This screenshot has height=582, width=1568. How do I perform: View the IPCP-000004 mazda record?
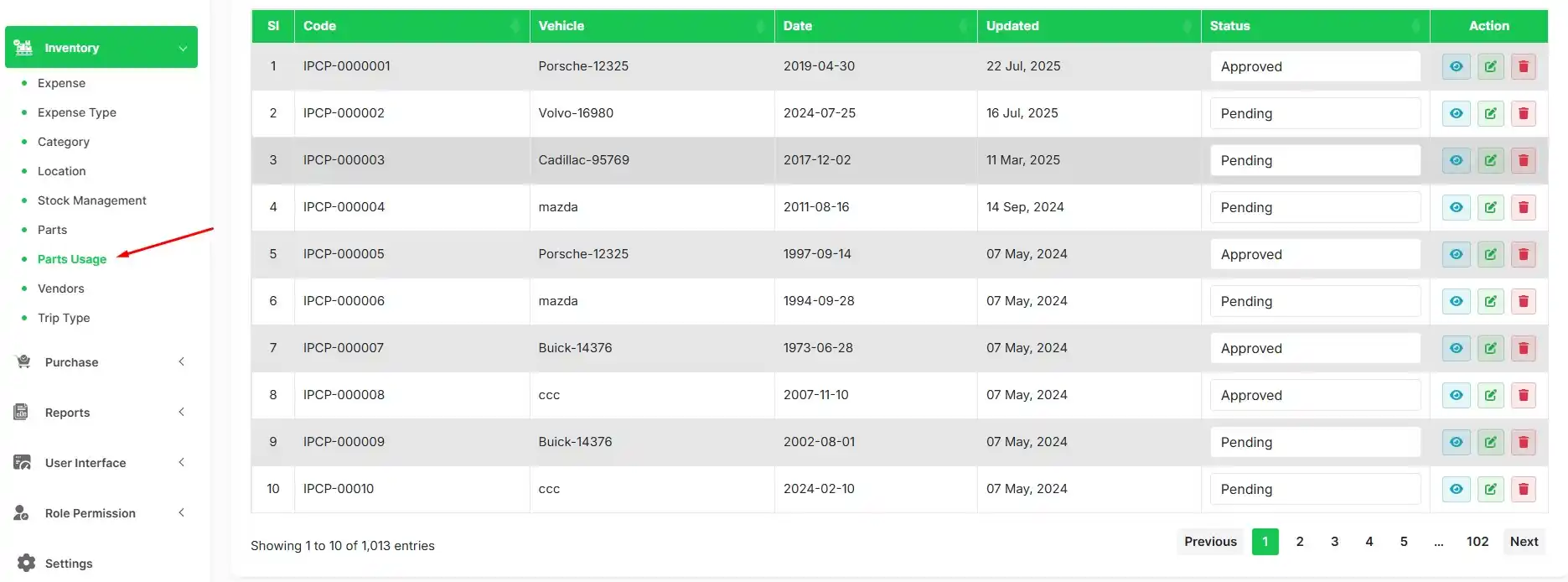click(1457, 207)
